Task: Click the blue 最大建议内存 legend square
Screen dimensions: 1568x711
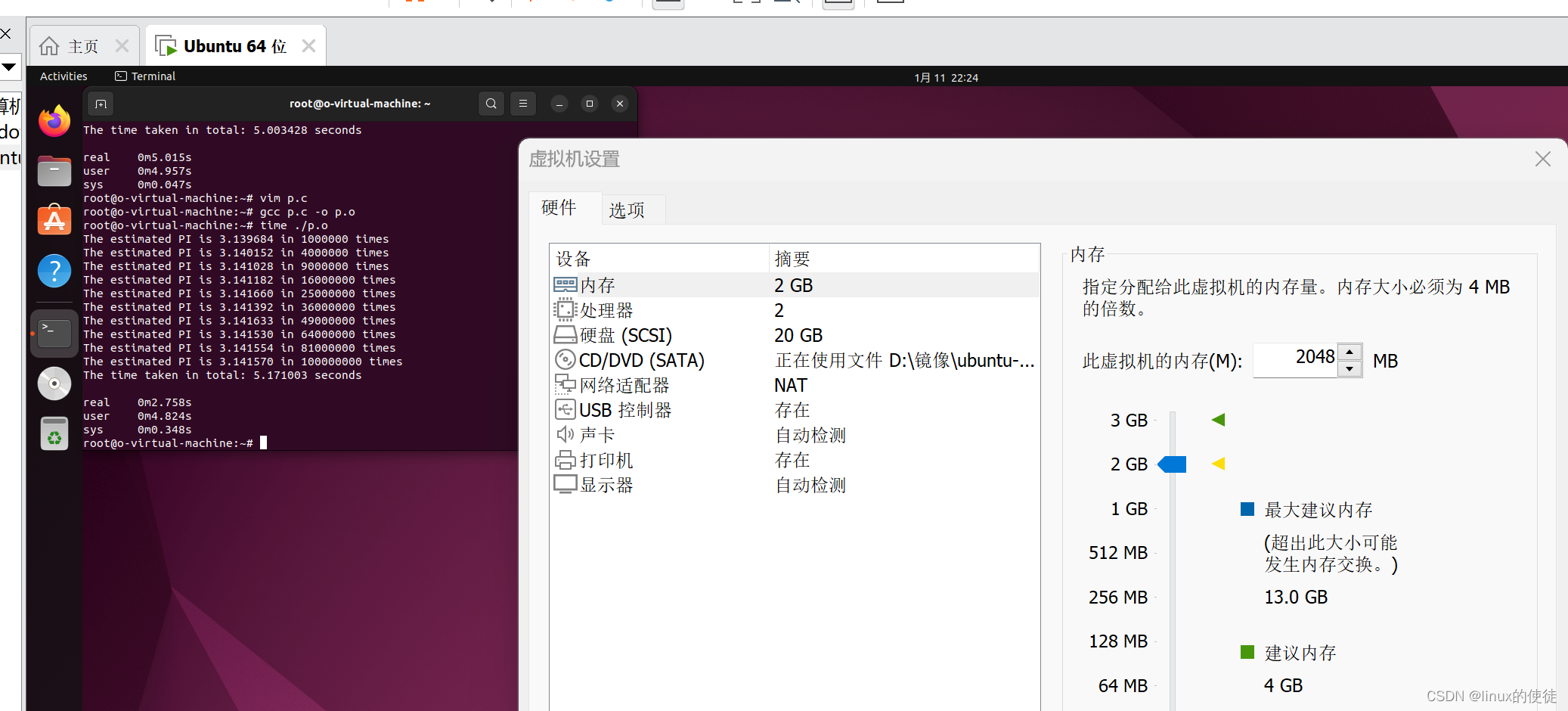Action: click(1247, 509)
